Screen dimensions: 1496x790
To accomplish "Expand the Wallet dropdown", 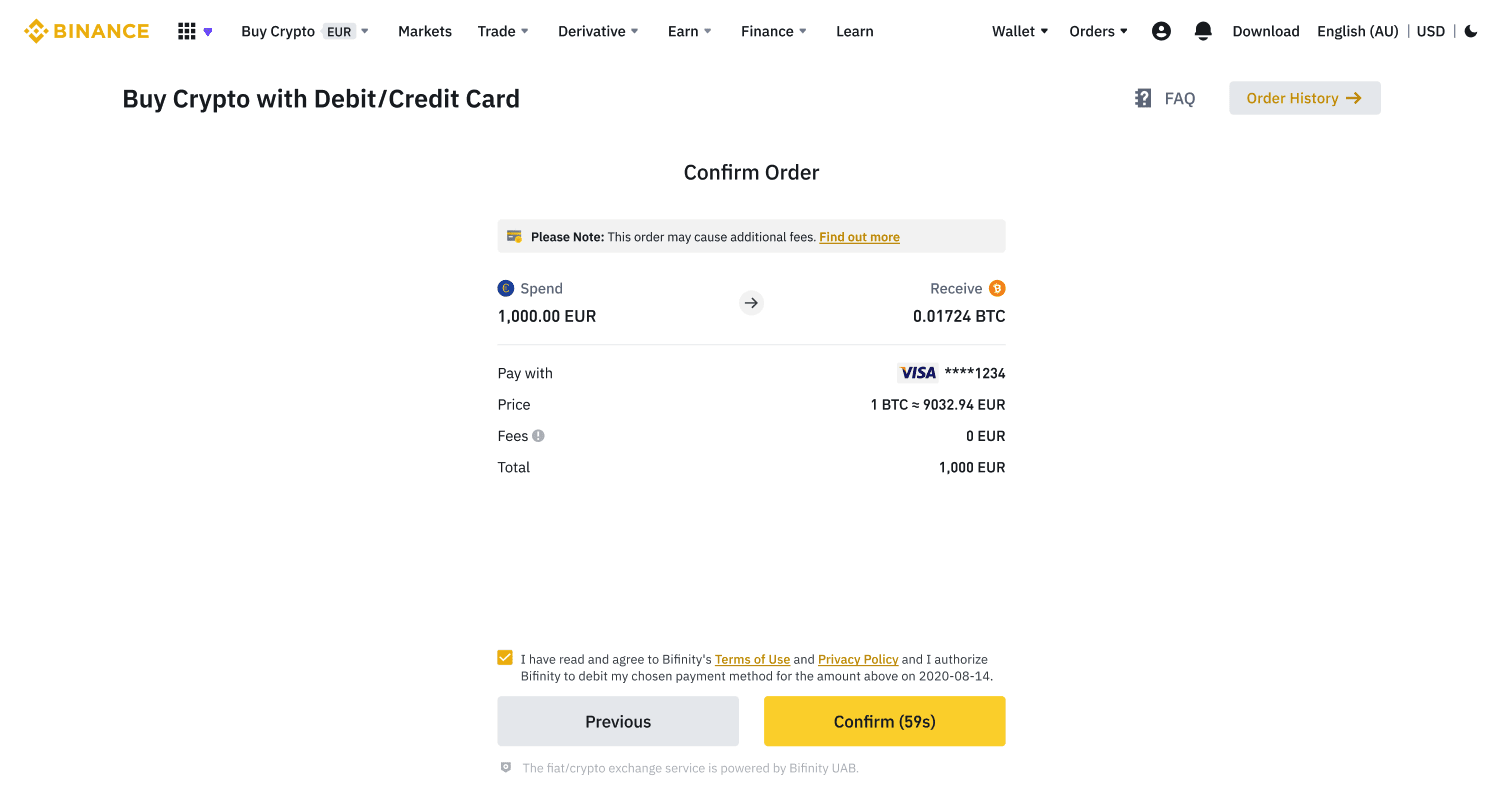I will (x=1020, y=31).
